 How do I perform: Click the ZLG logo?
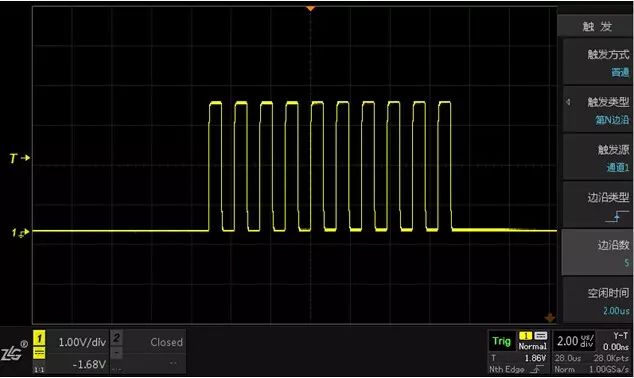click(x=13, y=352)
